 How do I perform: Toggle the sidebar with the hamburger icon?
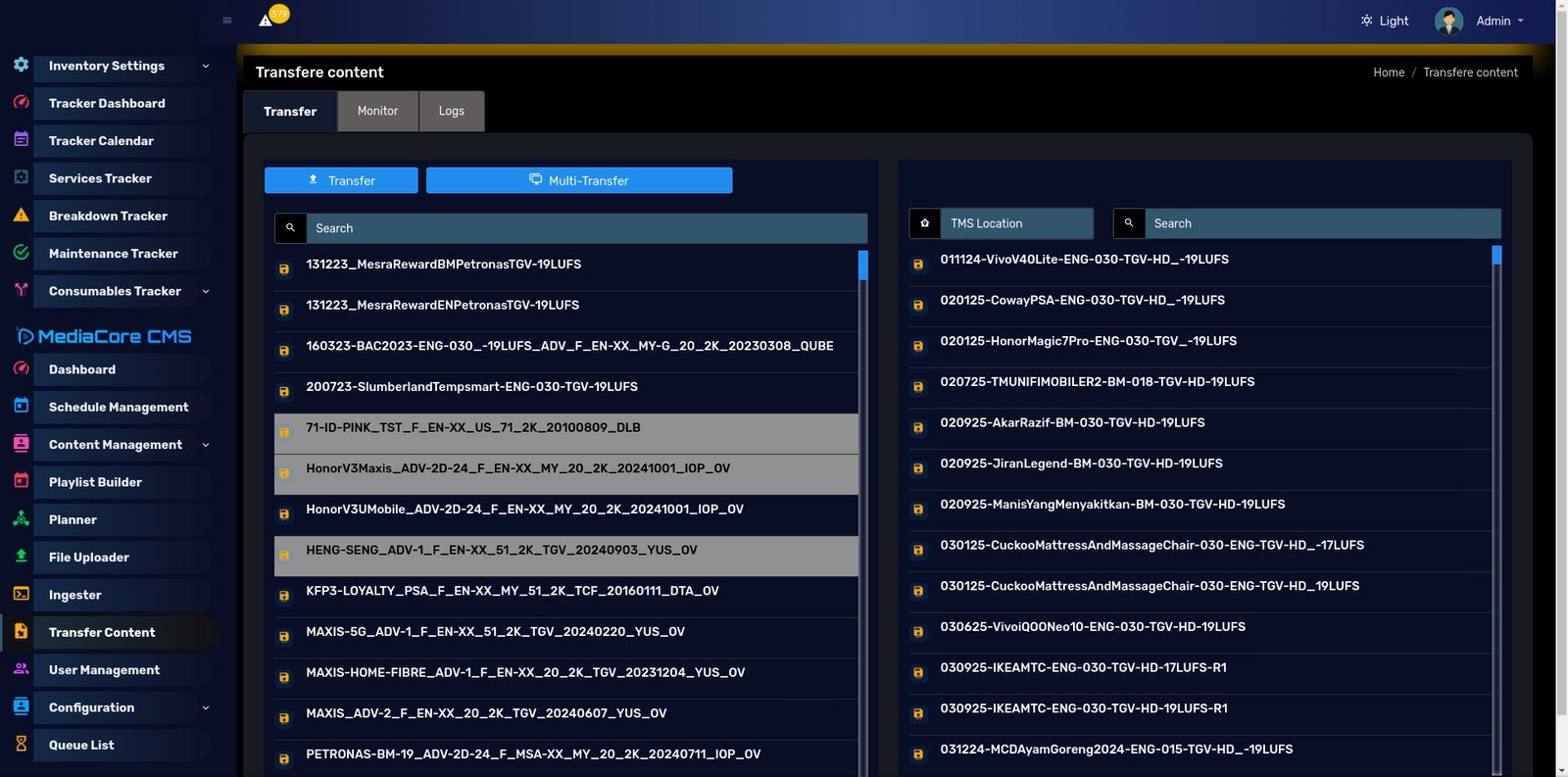tap(227, 21)
